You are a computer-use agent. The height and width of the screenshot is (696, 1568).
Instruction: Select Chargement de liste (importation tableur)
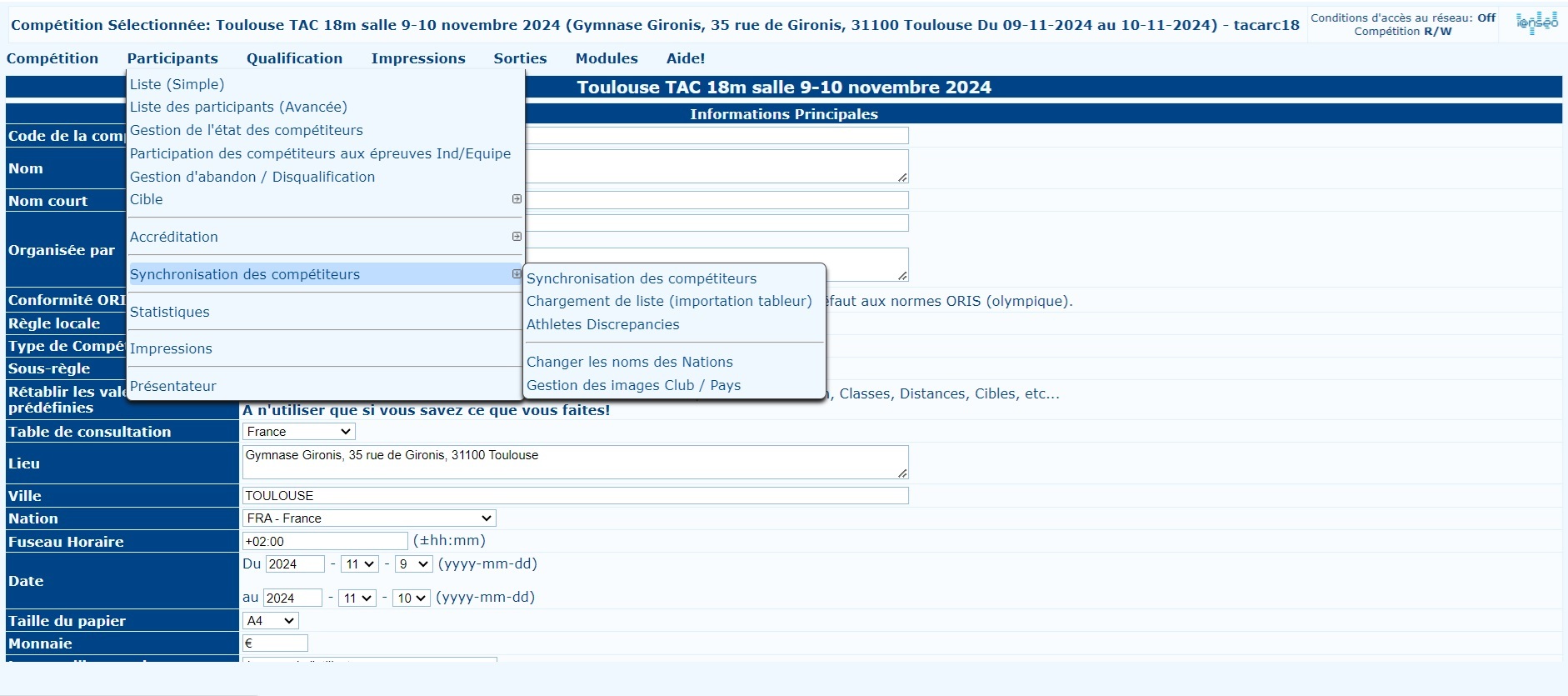(669, 301)
